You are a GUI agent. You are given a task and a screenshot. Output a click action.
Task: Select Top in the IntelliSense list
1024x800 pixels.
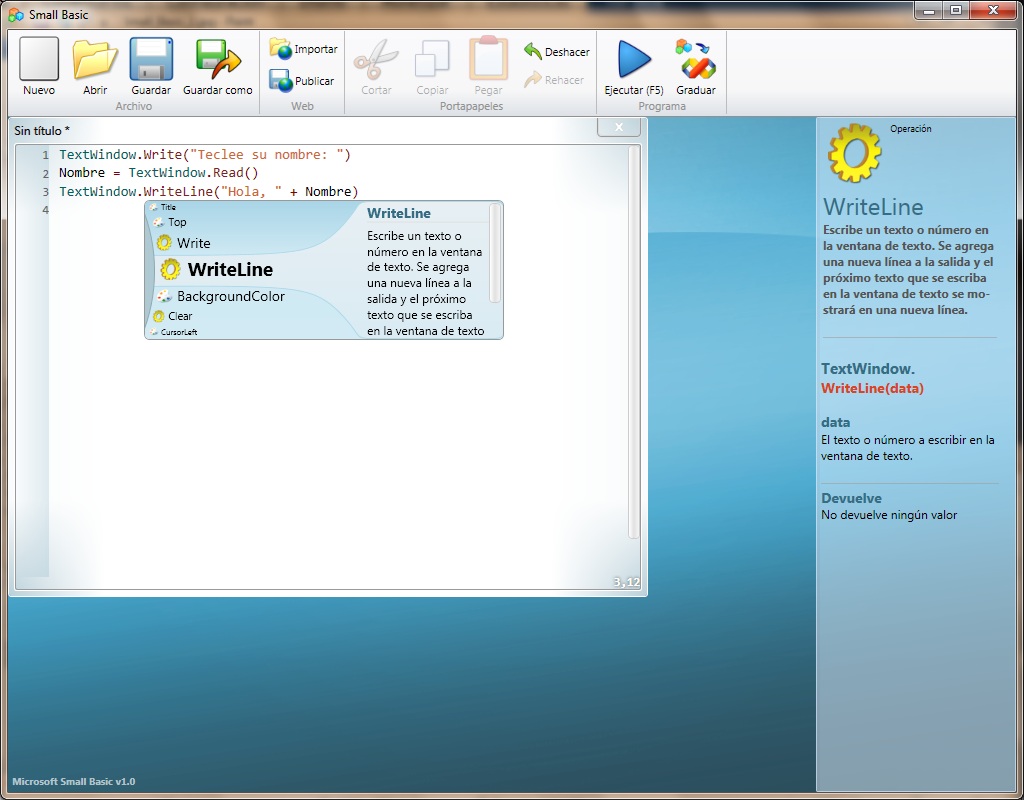(x=177, y=222)
